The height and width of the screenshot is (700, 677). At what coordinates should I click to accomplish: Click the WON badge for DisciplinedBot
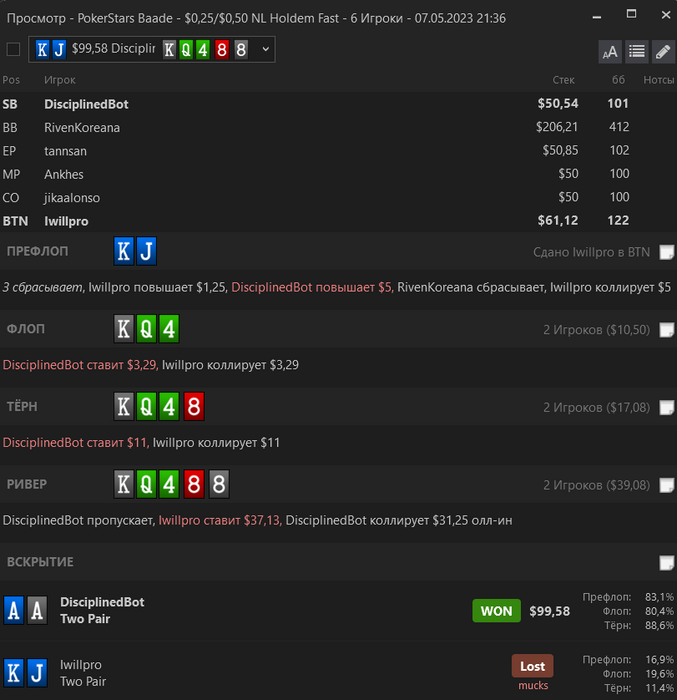496,611
